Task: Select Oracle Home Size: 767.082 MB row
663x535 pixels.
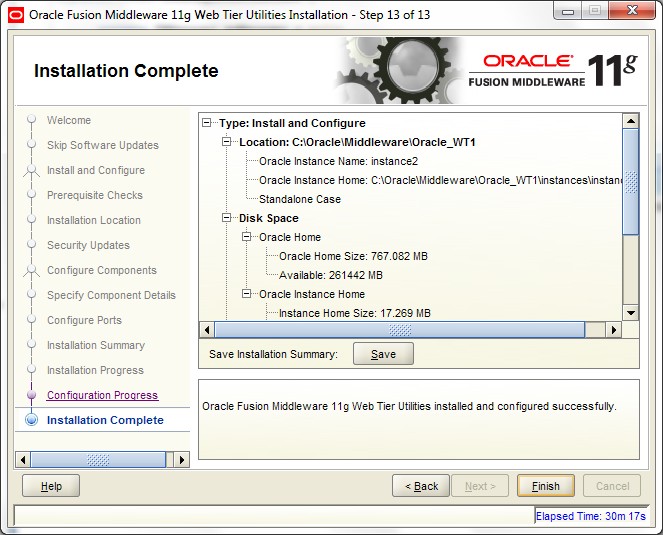Action: point(353,256)
